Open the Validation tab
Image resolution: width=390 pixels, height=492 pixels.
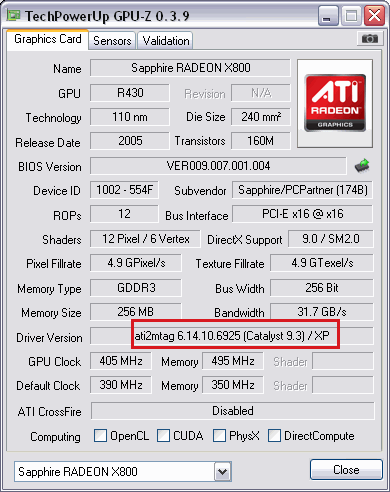(166, 41)
